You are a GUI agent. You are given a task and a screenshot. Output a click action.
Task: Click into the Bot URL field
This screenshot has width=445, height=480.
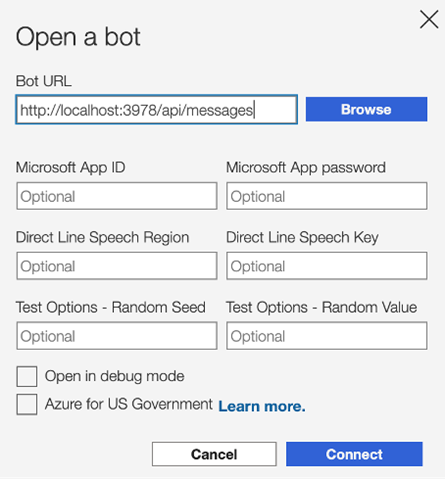pos(156,110)
